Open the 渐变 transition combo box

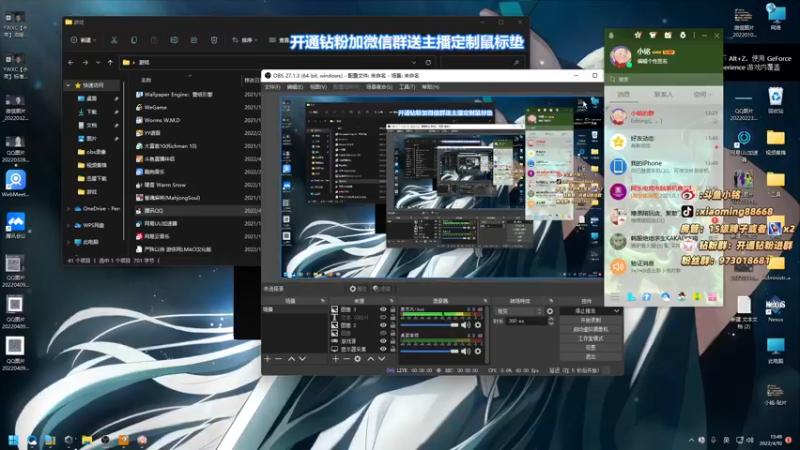point(519,311)
